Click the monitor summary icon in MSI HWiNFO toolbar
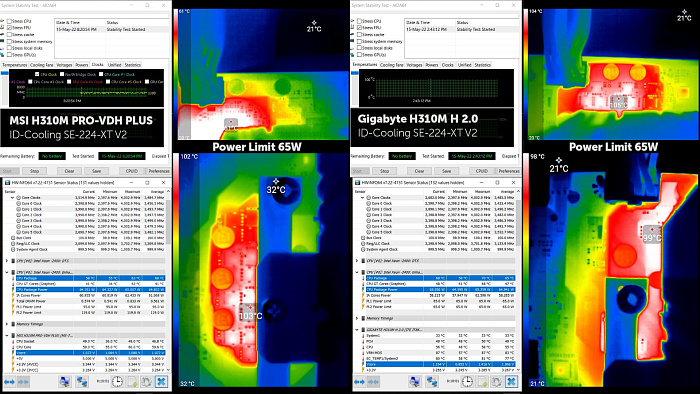700x394 pixels. tap(65, 382)
